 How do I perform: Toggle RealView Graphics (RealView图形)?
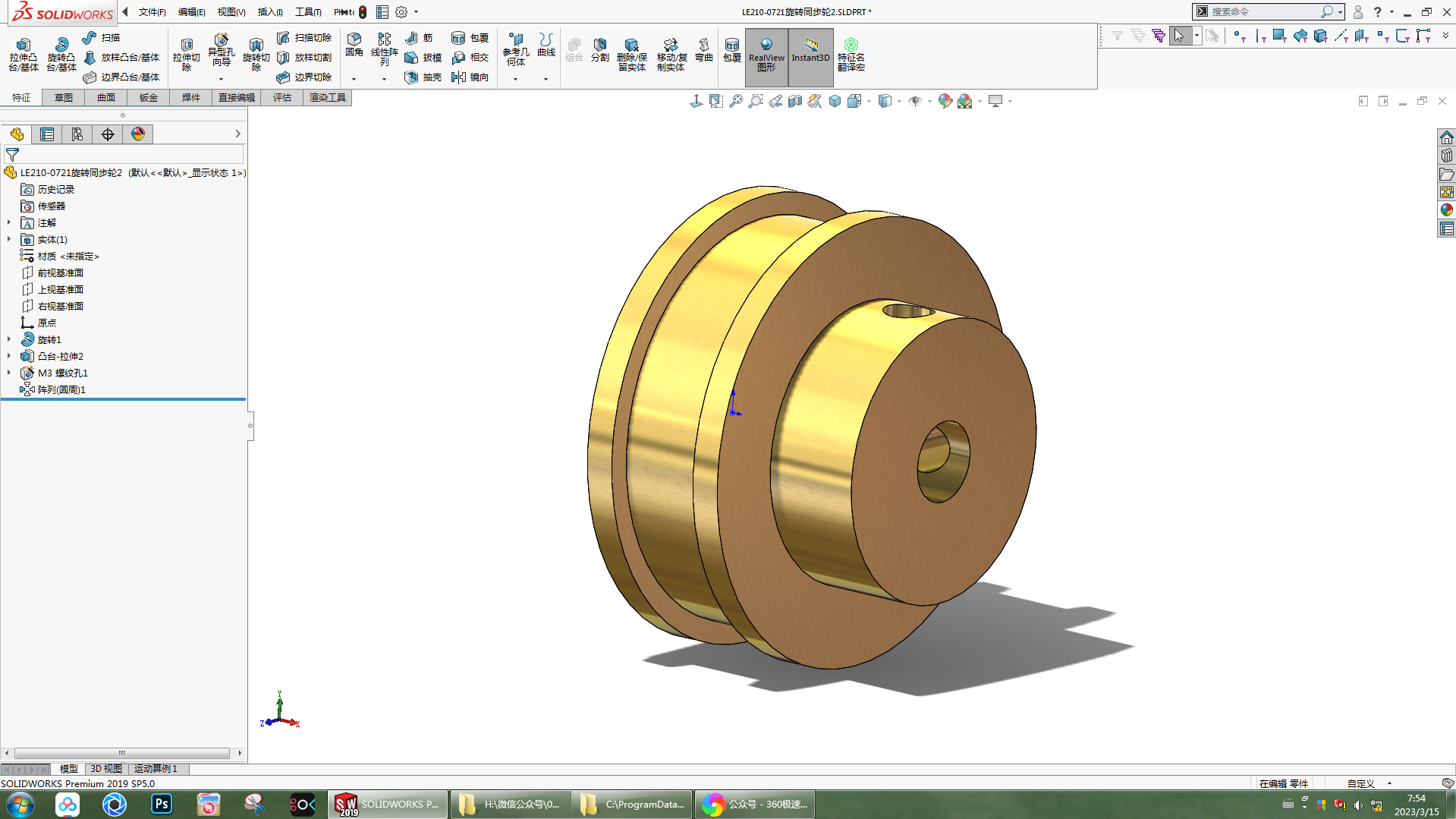(x=766, y=57)
